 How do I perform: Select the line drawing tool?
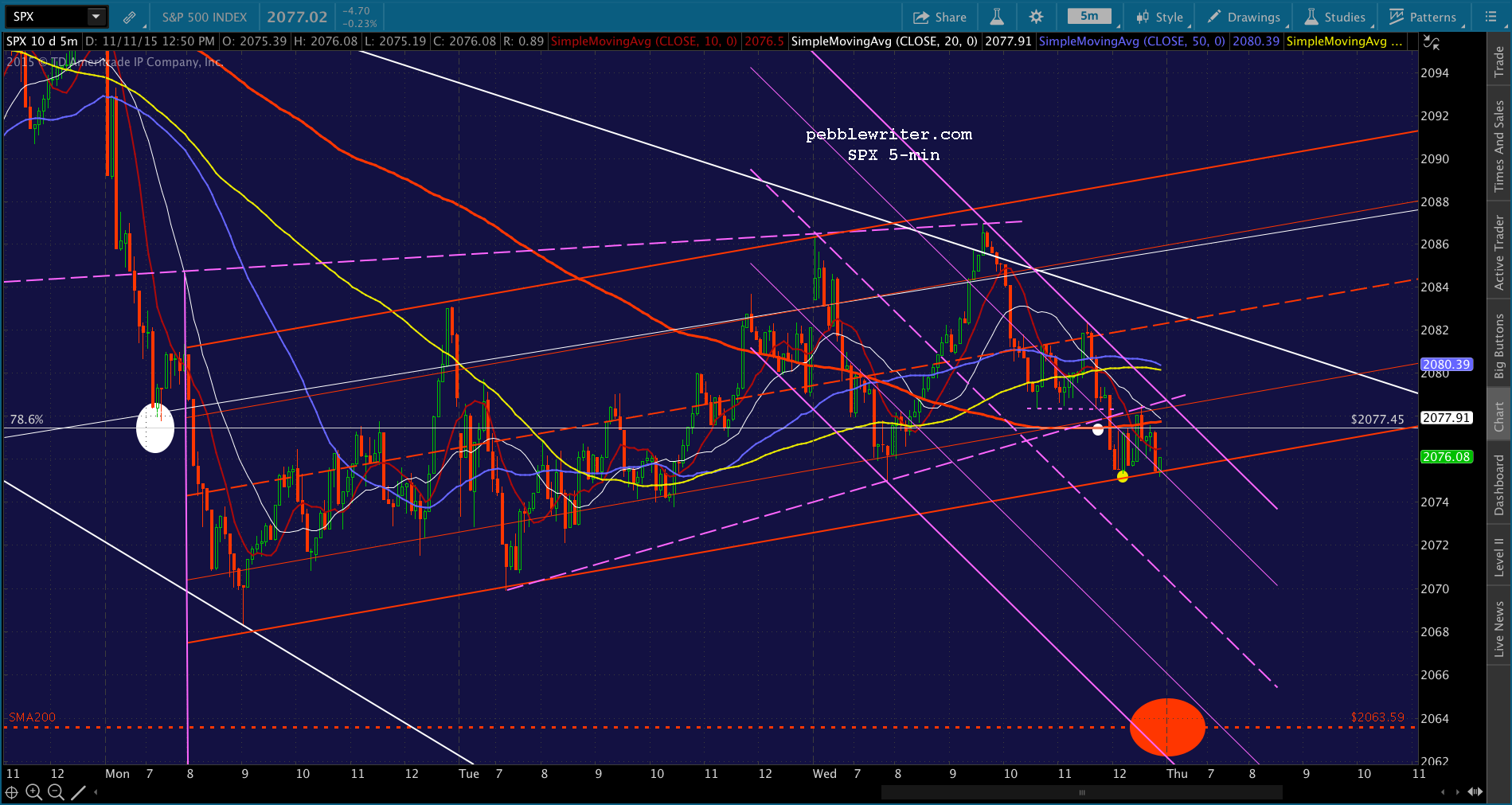(78, 792)
